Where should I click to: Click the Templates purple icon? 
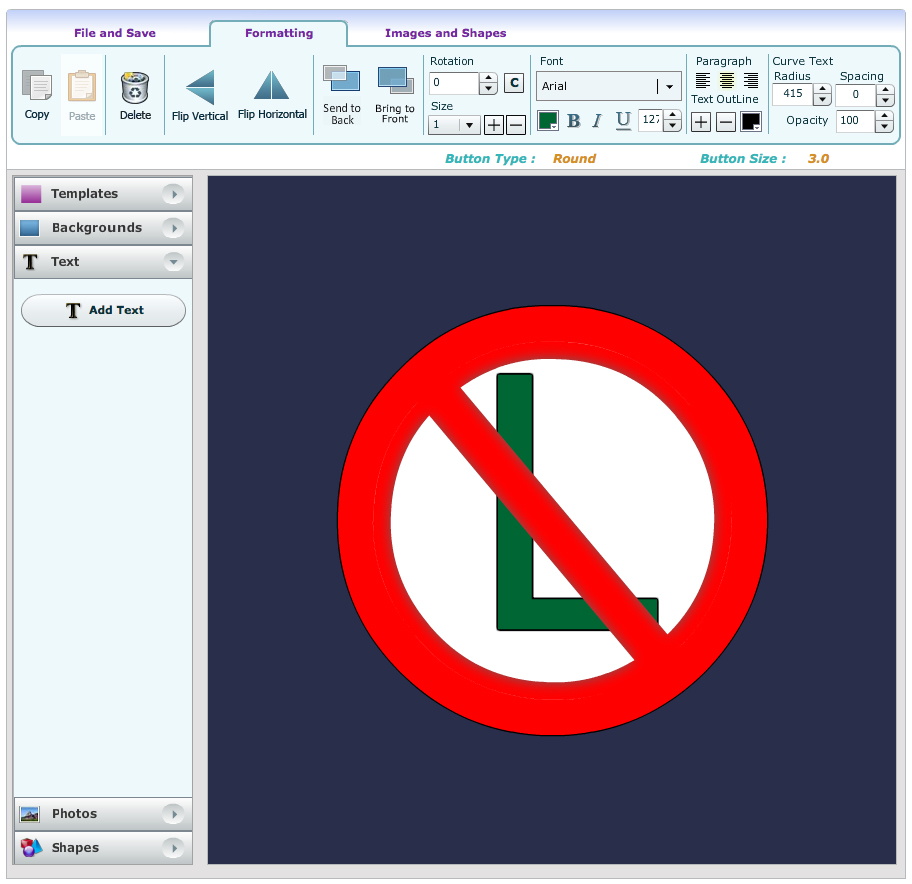point(31,194)
